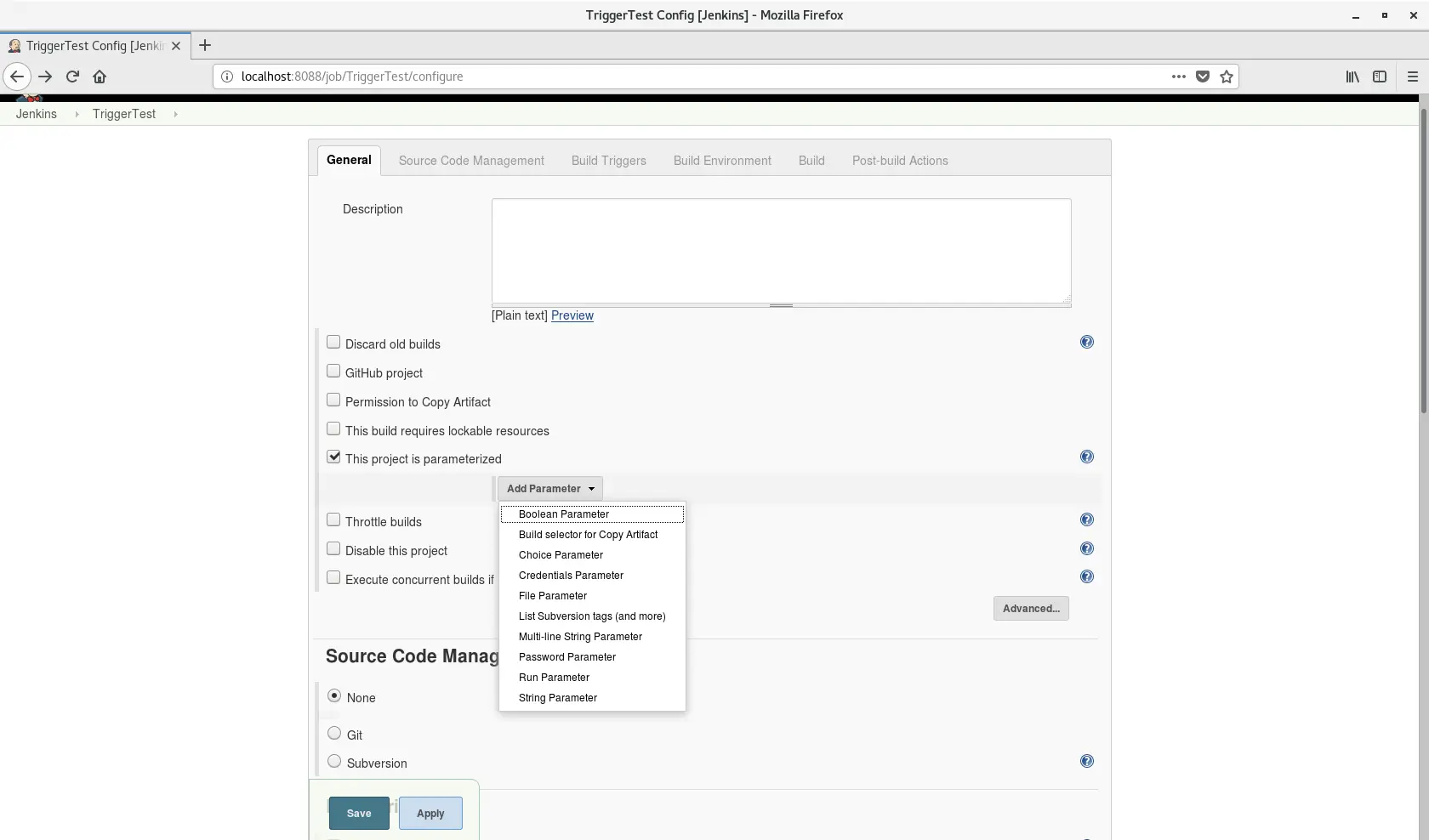Open help for project parameterized option
This screenshot has height=840, width=1429.
click(x=1087, y=457)
